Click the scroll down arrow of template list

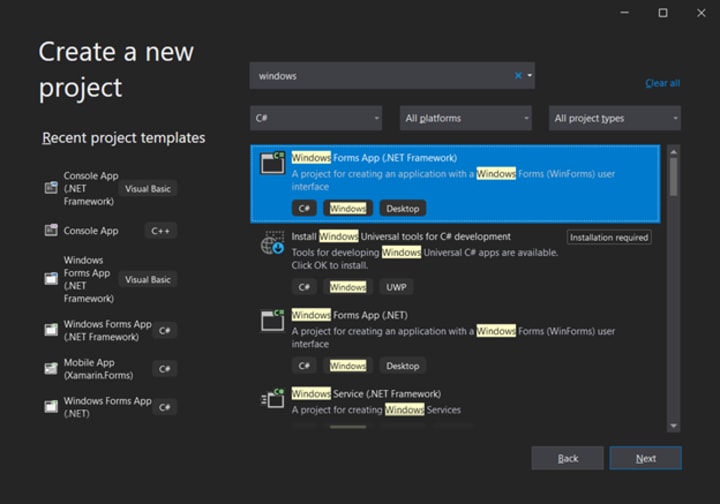[x=673, y=426]
